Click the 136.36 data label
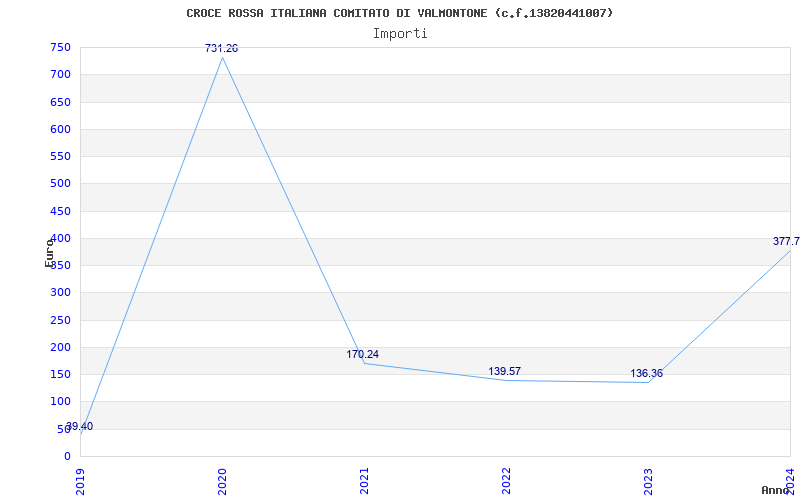The width and height of the screenshot is (800, 500). click(x=646, y=373)
